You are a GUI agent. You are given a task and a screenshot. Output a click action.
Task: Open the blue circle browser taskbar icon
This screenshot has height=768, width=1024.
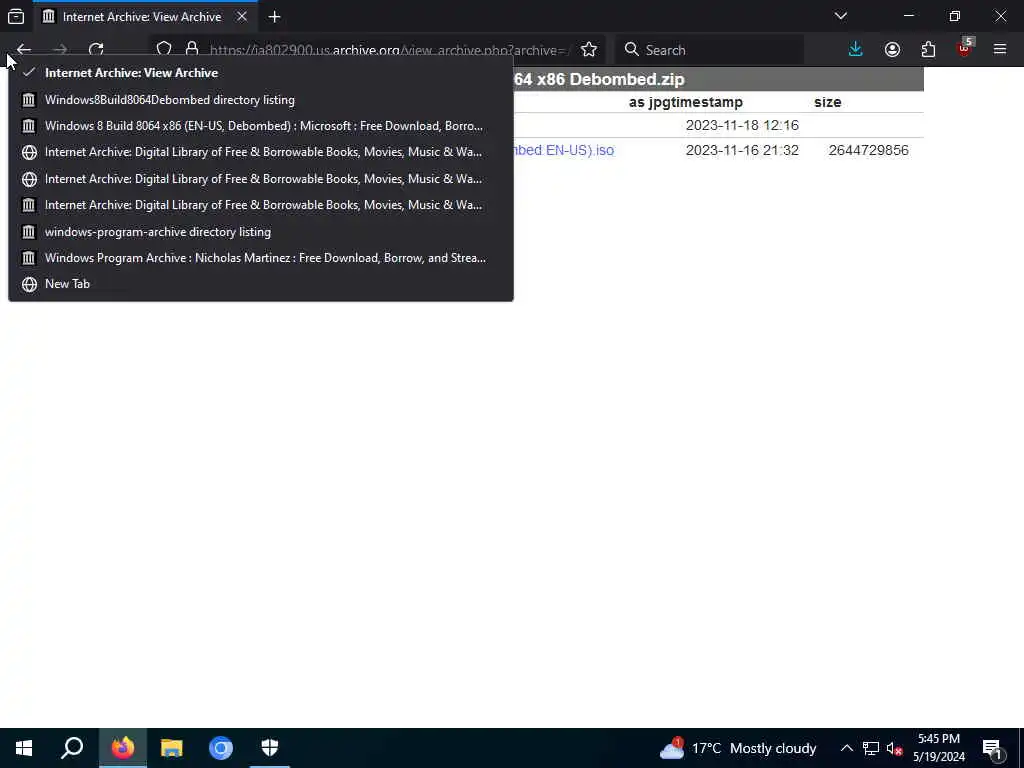(x=221, y=748)
